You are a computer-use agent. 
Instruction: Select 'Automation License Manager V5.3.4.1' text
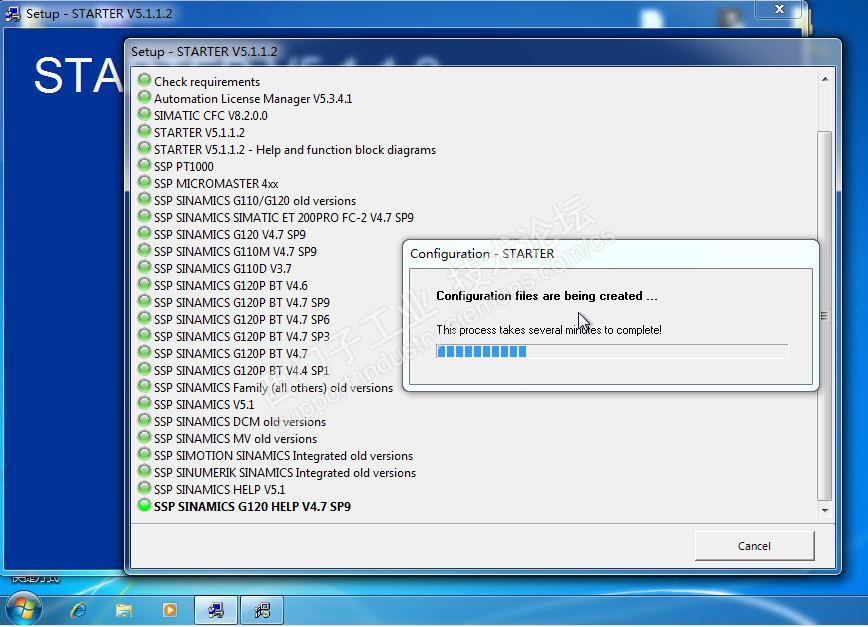point(253,99)
